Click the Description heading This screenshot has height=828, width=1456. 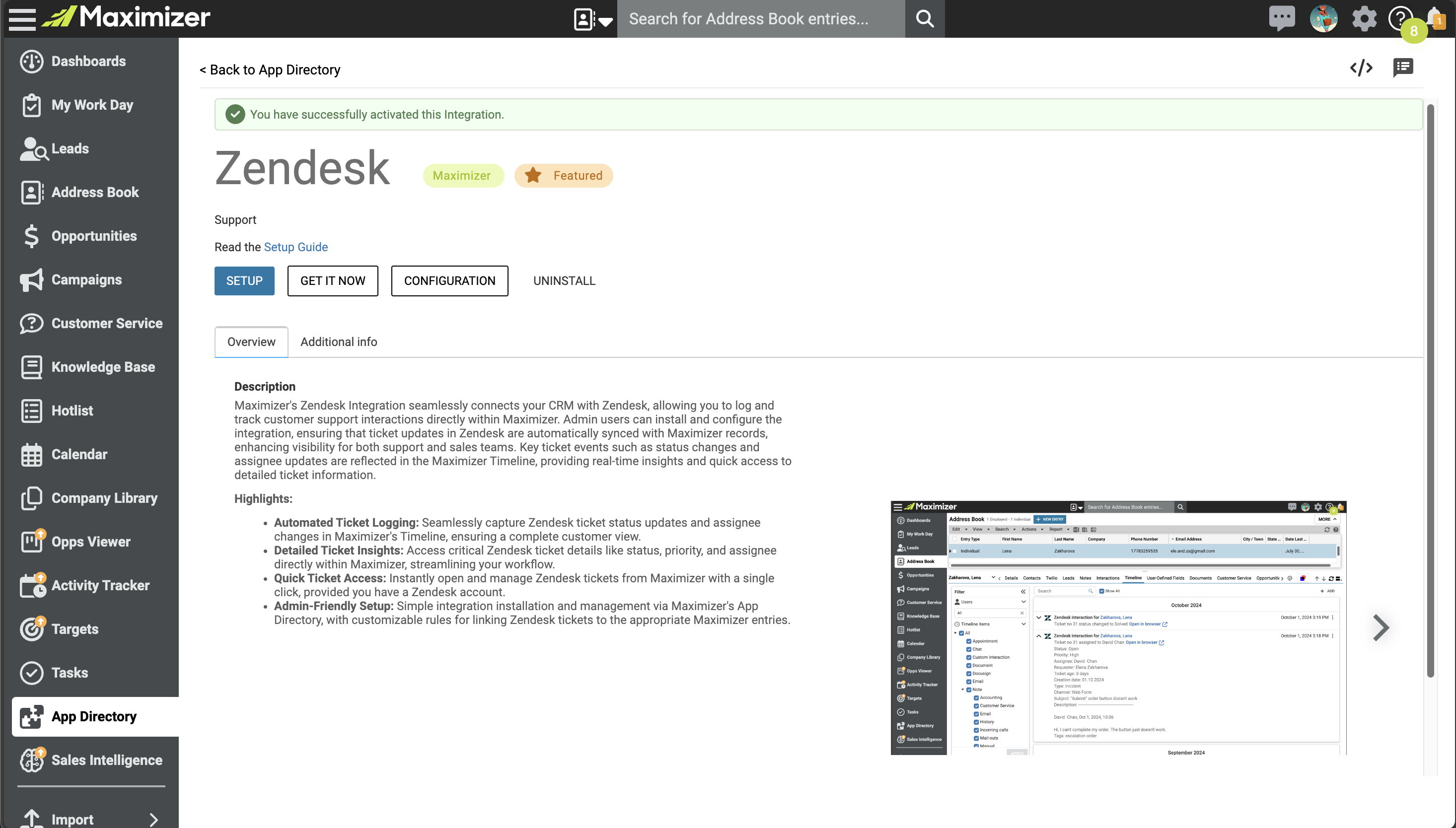[x=265, y=387]
